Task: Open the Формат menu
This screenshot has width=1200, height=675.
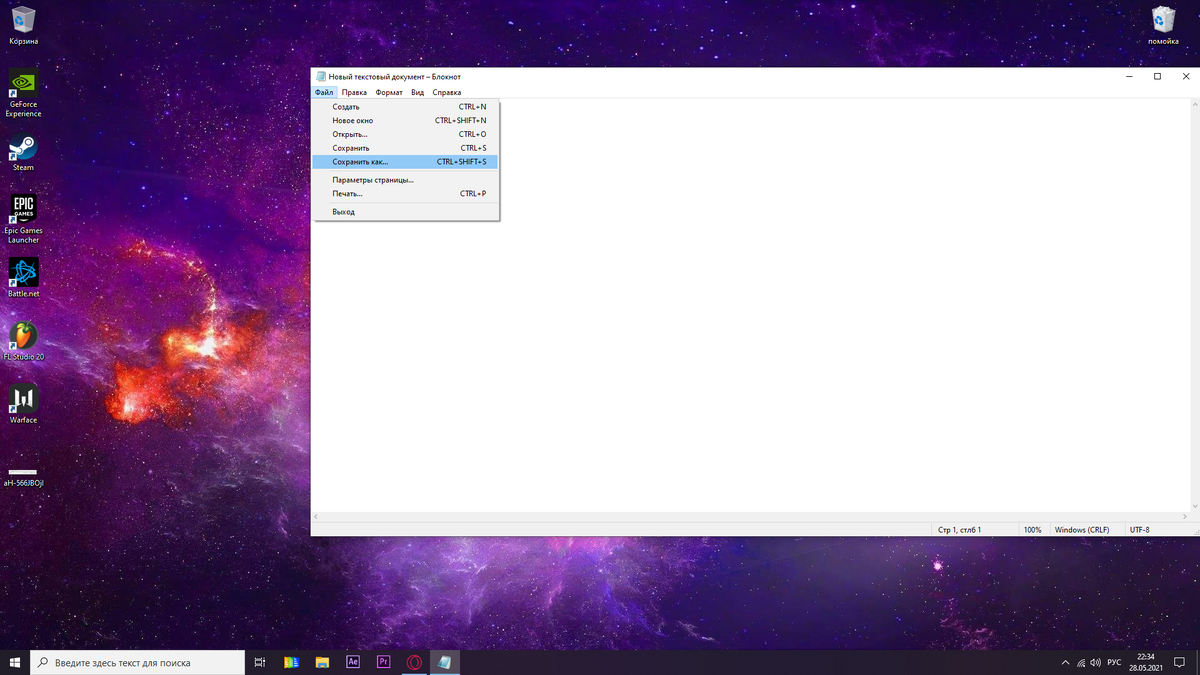Action: coord(389,92)
